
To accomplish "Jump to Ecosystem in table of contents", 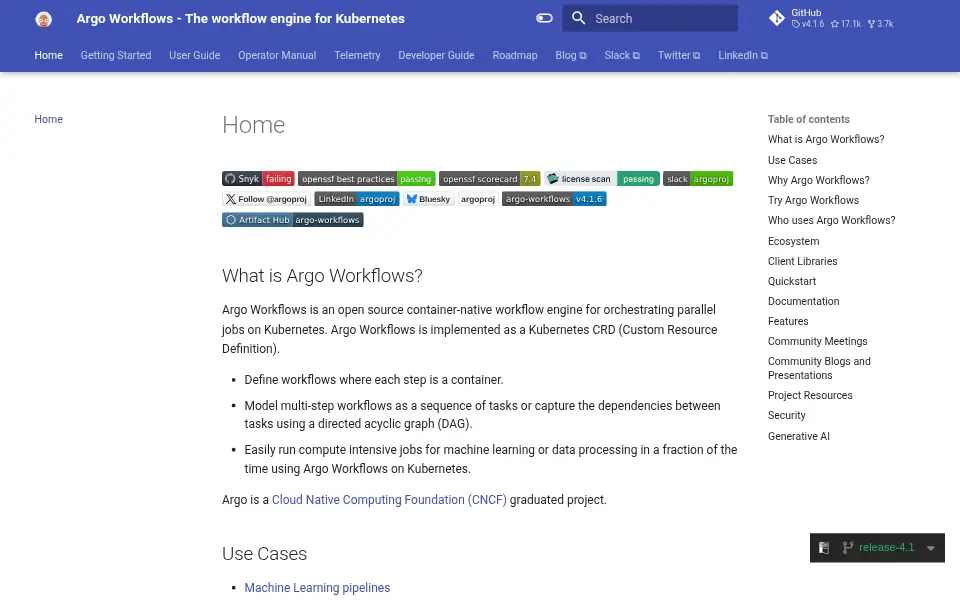I will pos(793,241).
